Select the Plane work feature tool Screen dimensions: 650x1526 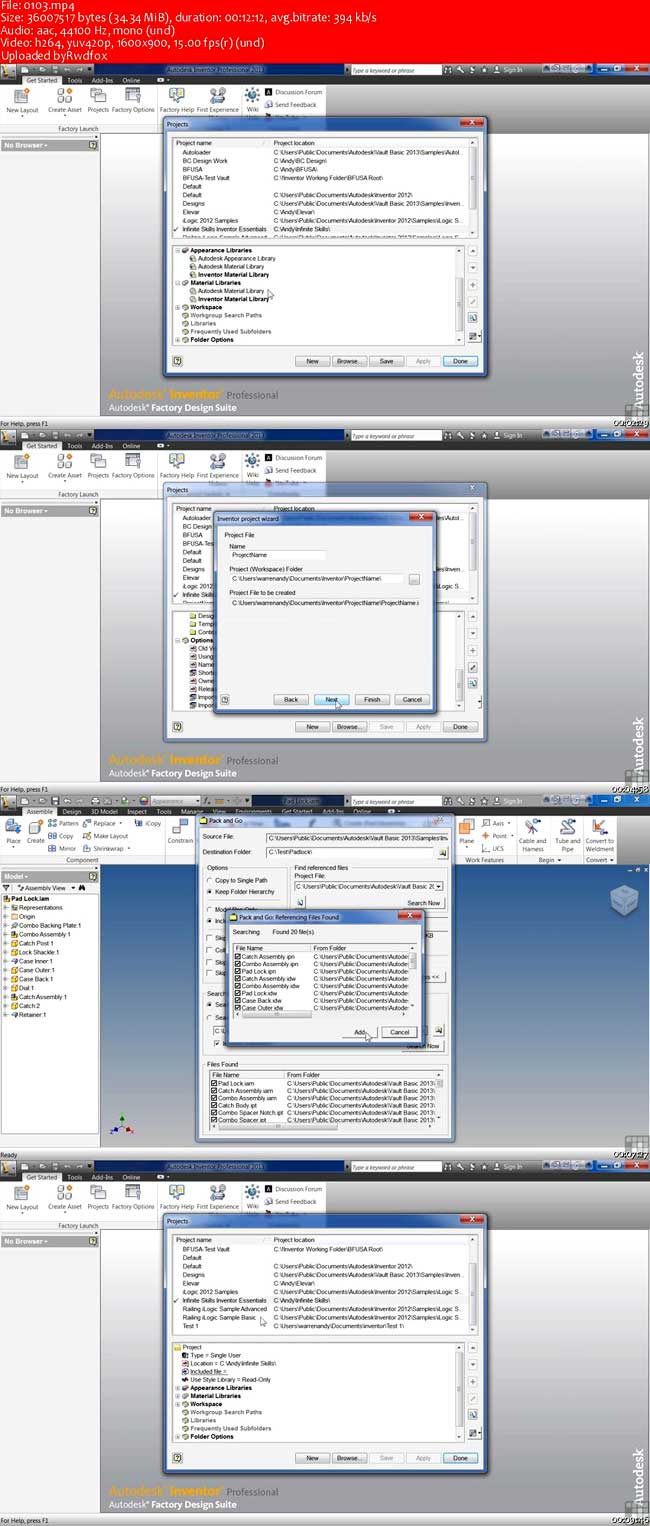tap(466, 832)
